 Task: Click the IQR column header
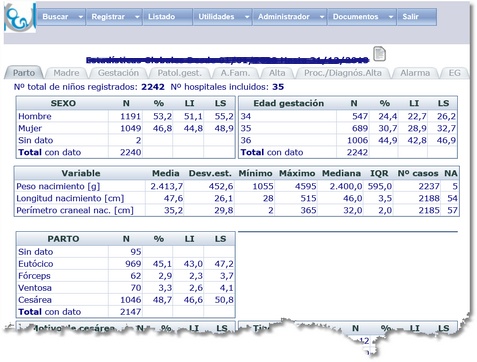click(x=379, y=173)
